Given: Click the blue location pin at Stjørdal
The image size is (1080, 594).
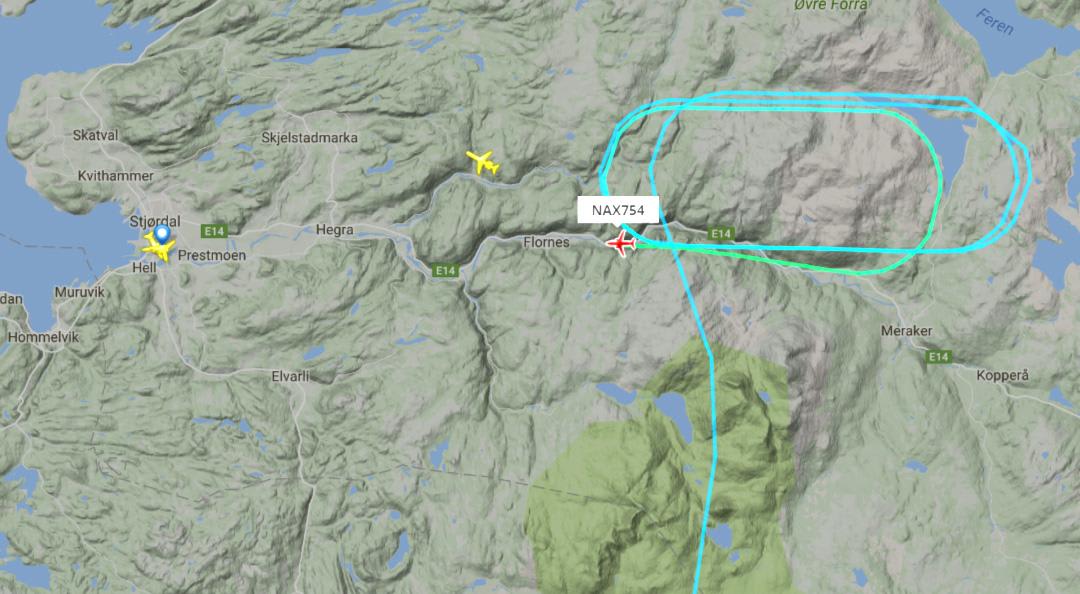Looking at the screenshot, I should (162, 234).
